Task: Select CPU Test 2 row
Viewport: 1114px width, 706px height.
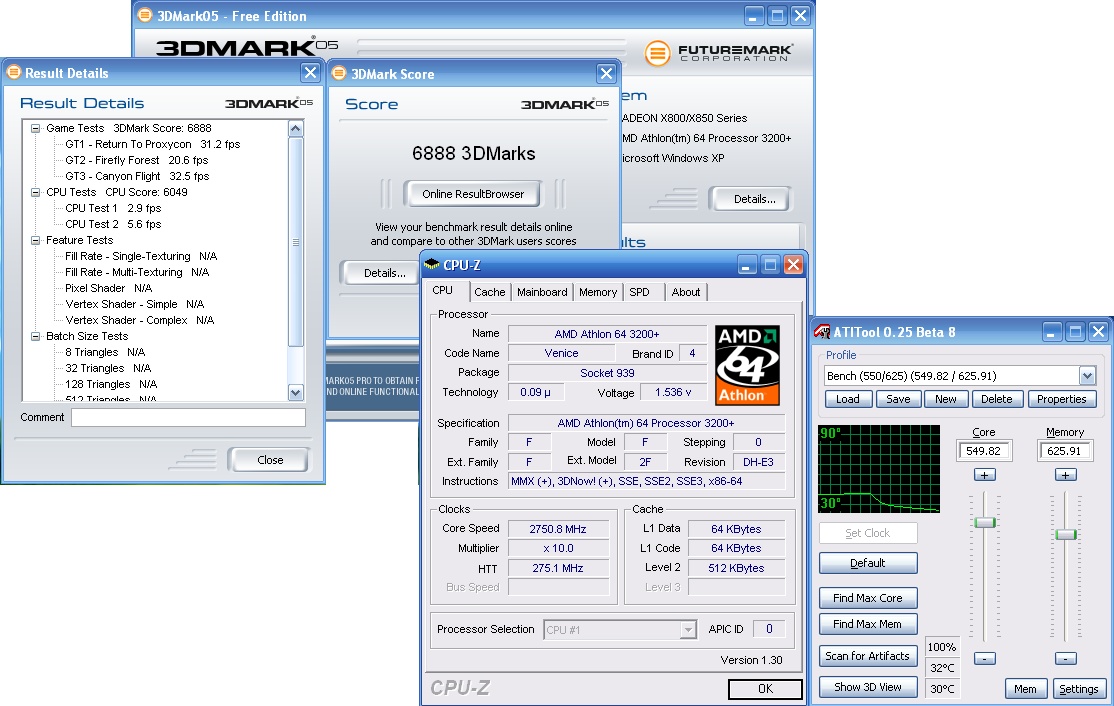Action: tap(113, 224)
